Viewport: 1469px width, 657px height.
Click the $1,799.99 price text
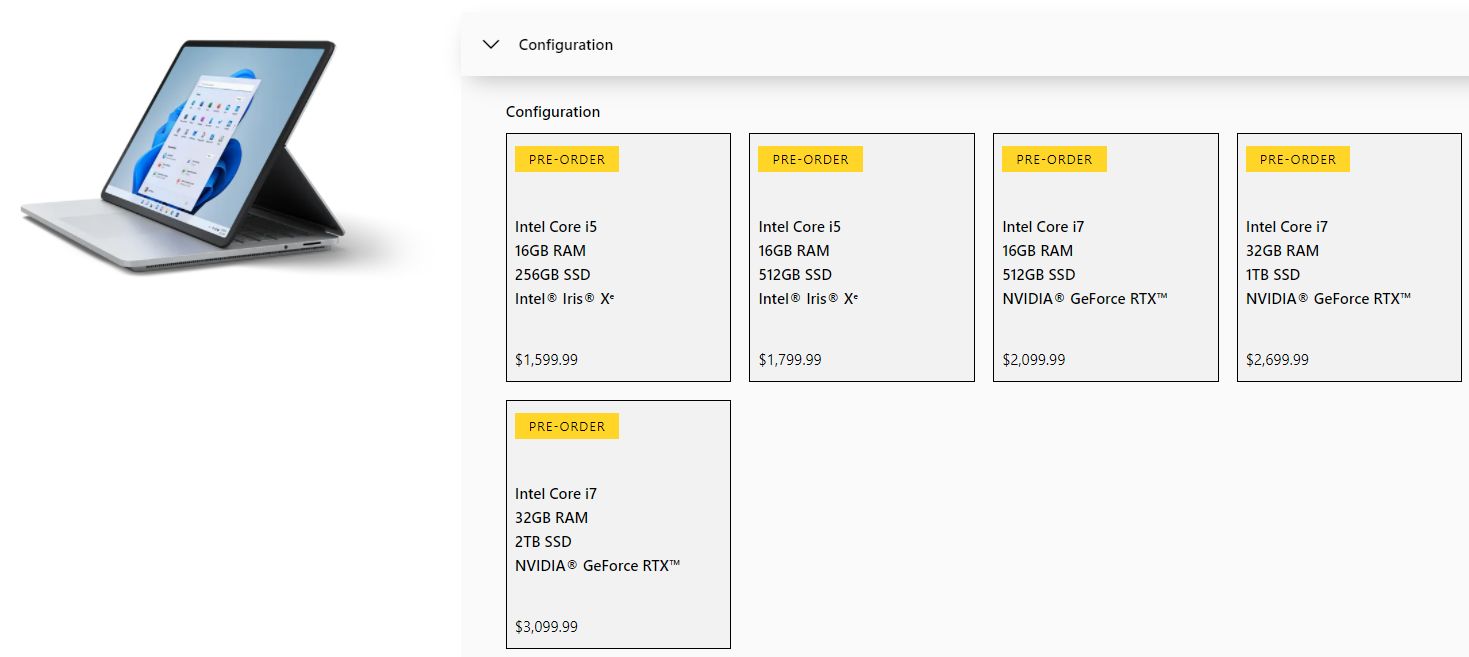[x=790, y=360]
